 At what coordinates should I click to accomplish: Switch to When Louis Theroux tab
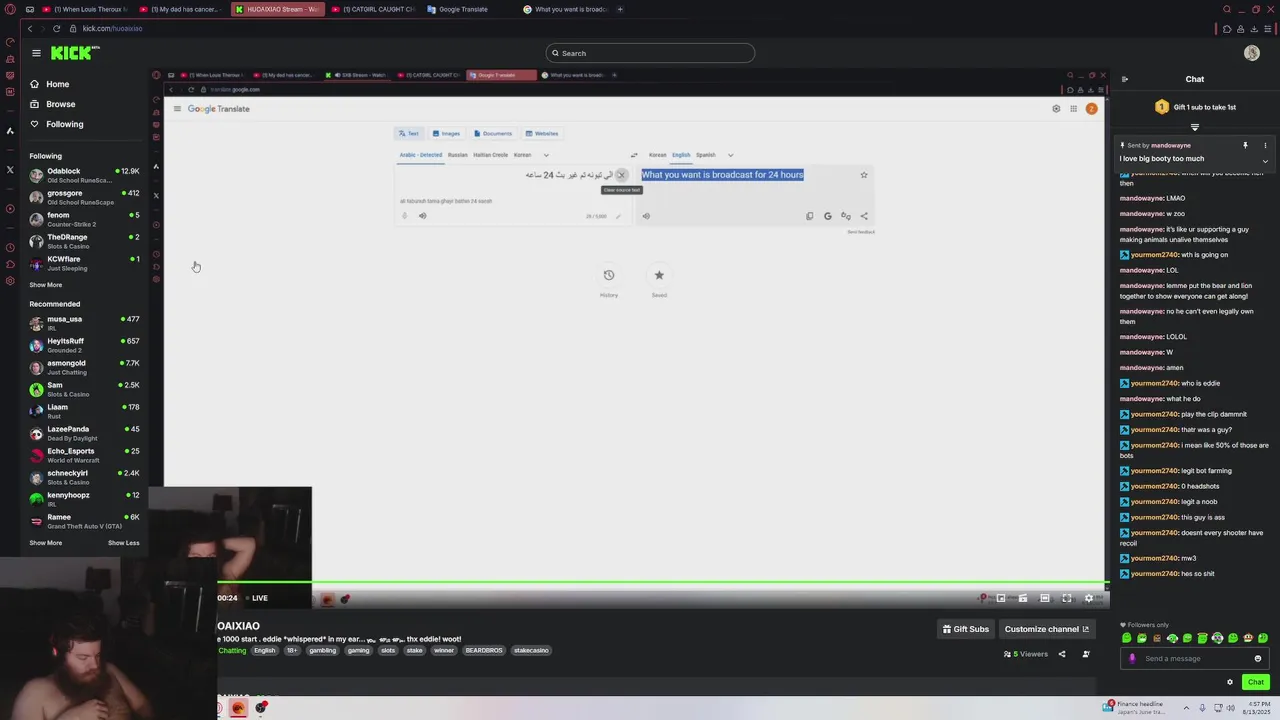tap(85, 9)
